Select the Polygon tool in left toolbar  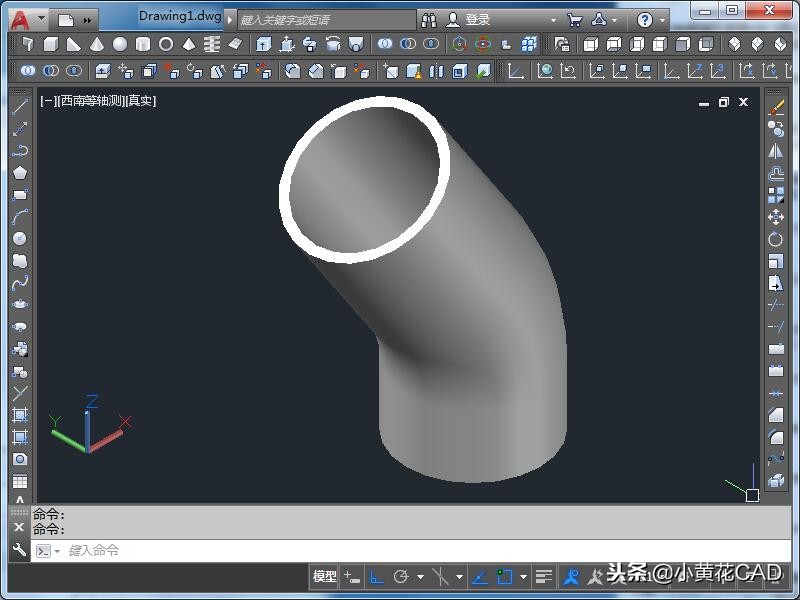pos(20,172)
